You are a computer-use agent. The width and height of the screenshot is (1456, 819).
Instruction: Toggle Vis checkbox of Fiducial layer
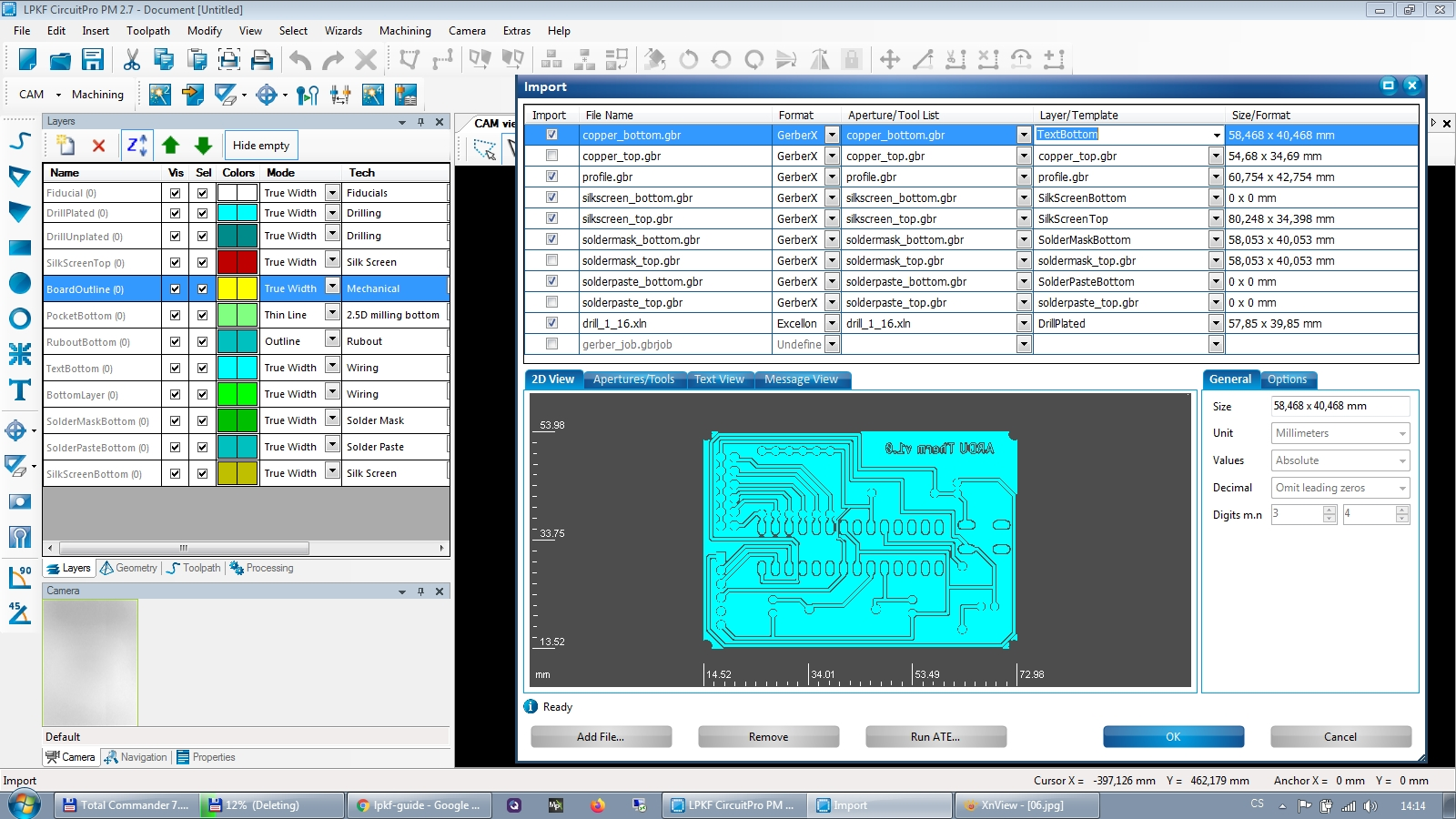[x=176, y=193]
